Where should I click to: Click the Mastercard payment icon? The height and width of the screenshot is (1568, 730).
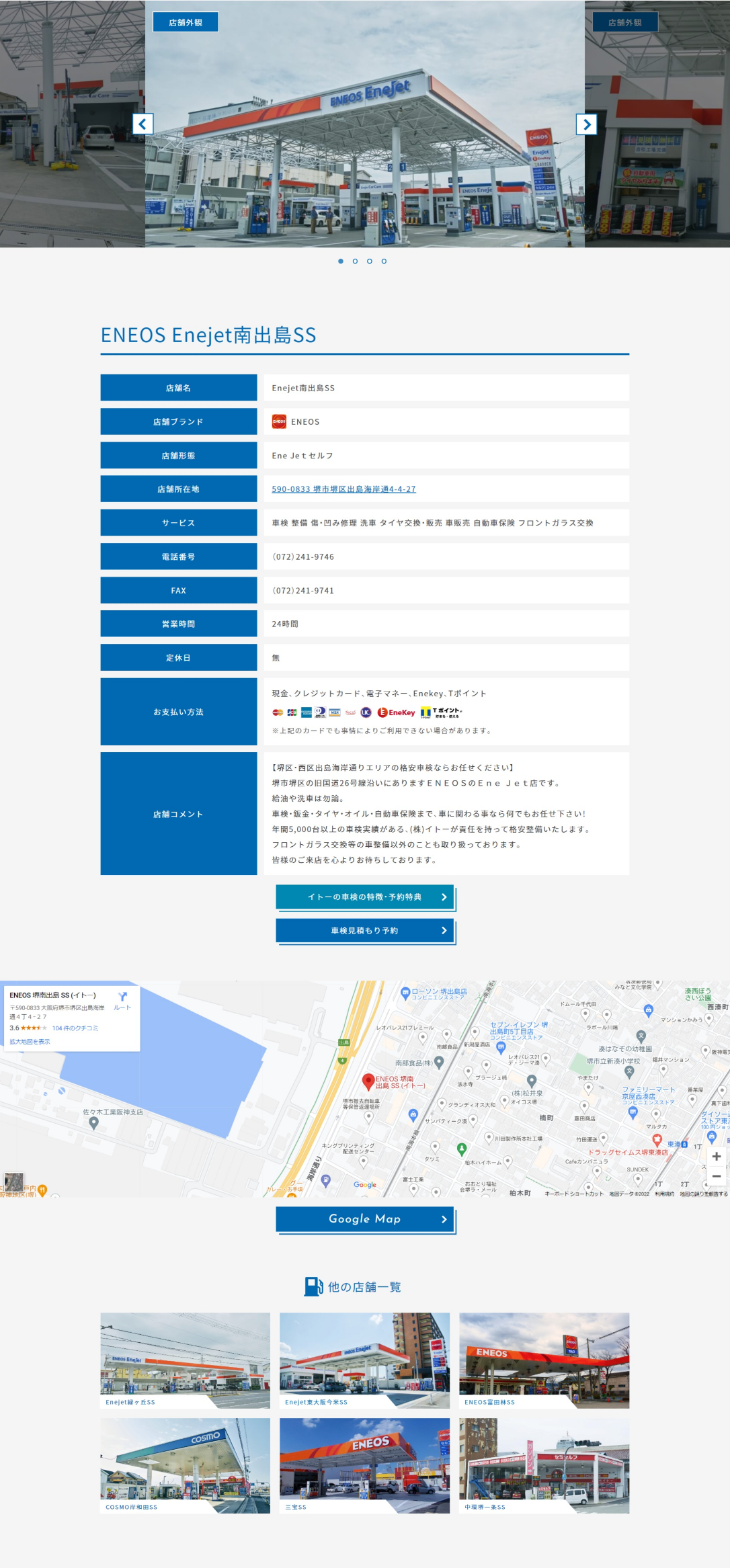point(278,712)
